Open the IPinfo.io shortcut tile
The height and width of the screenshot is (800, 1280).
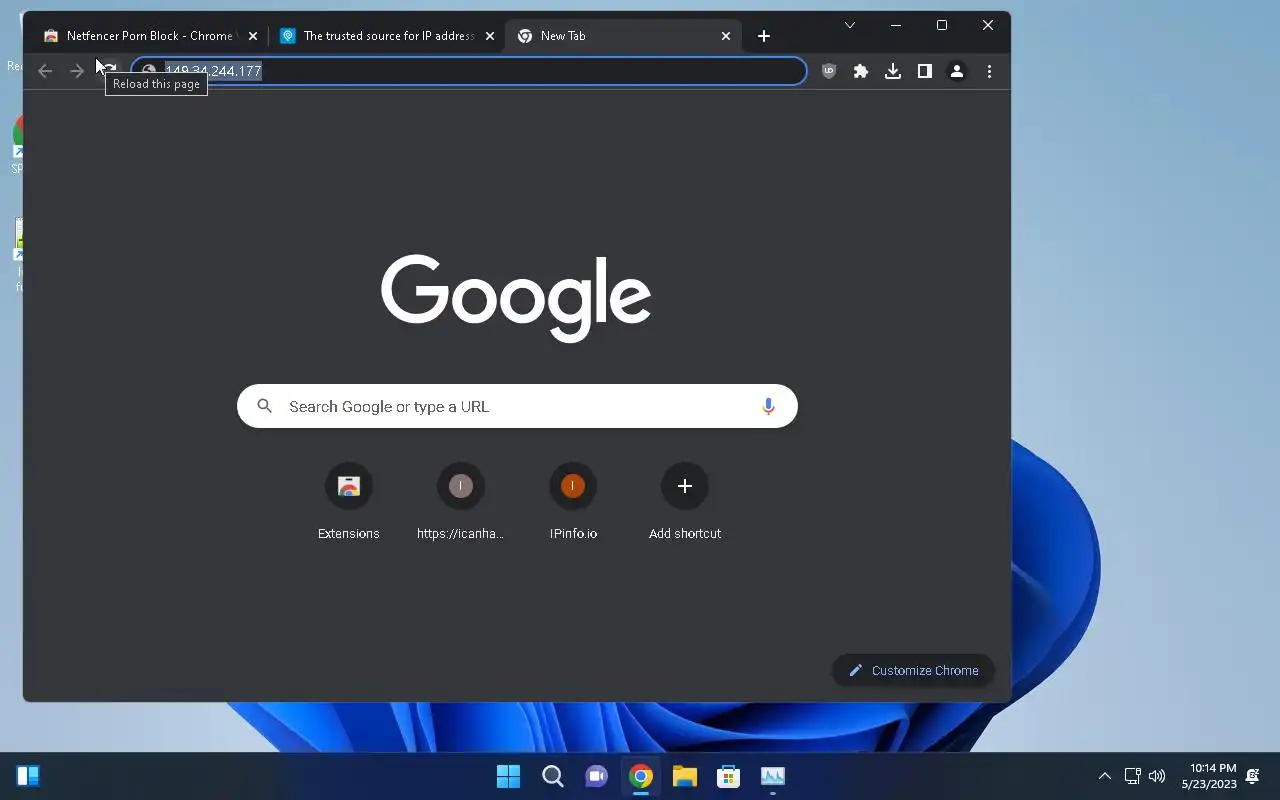pyautogui.click(x=573, y=501)
